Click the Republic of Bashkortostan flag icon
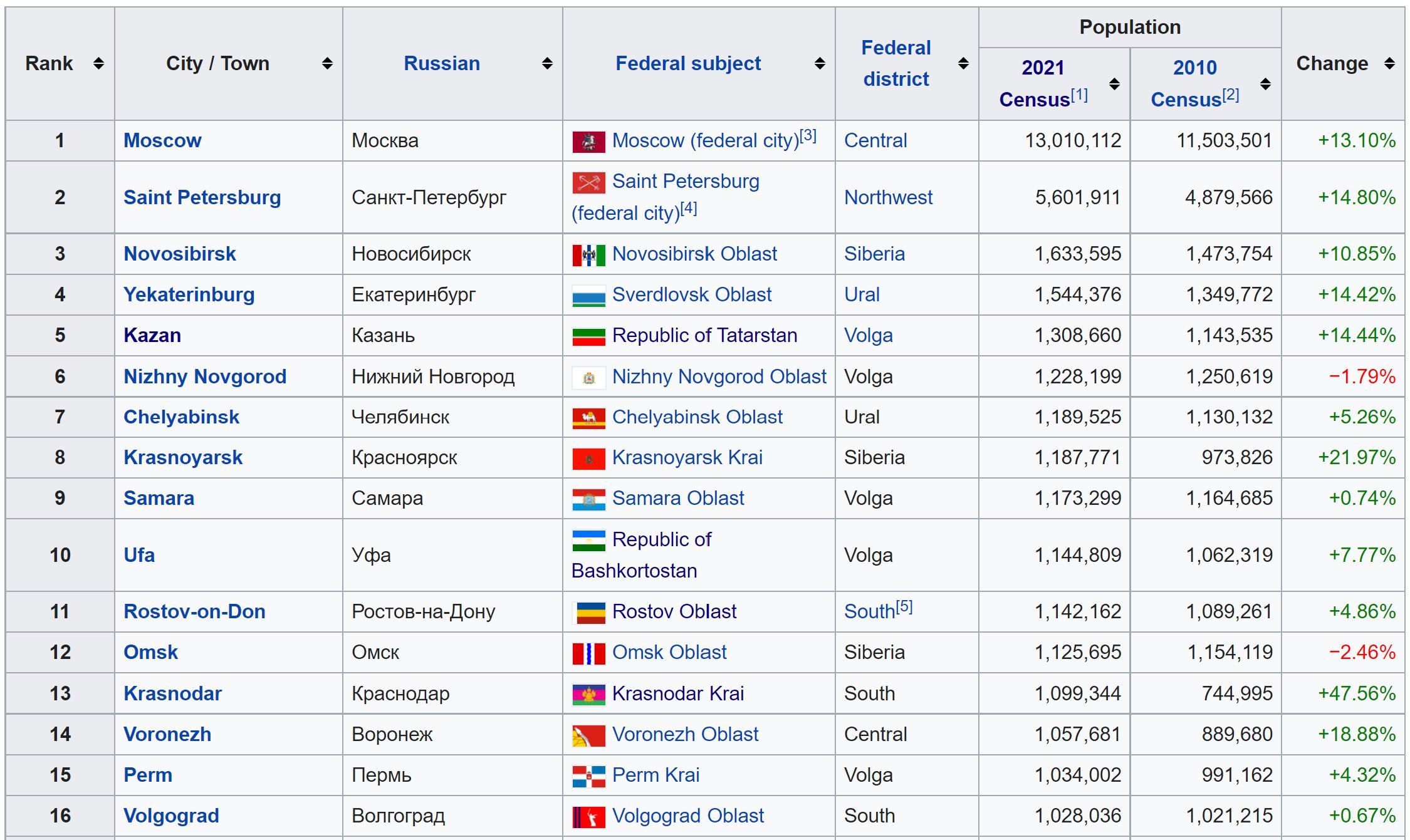The image size is (1410, 840). (588, 540)
